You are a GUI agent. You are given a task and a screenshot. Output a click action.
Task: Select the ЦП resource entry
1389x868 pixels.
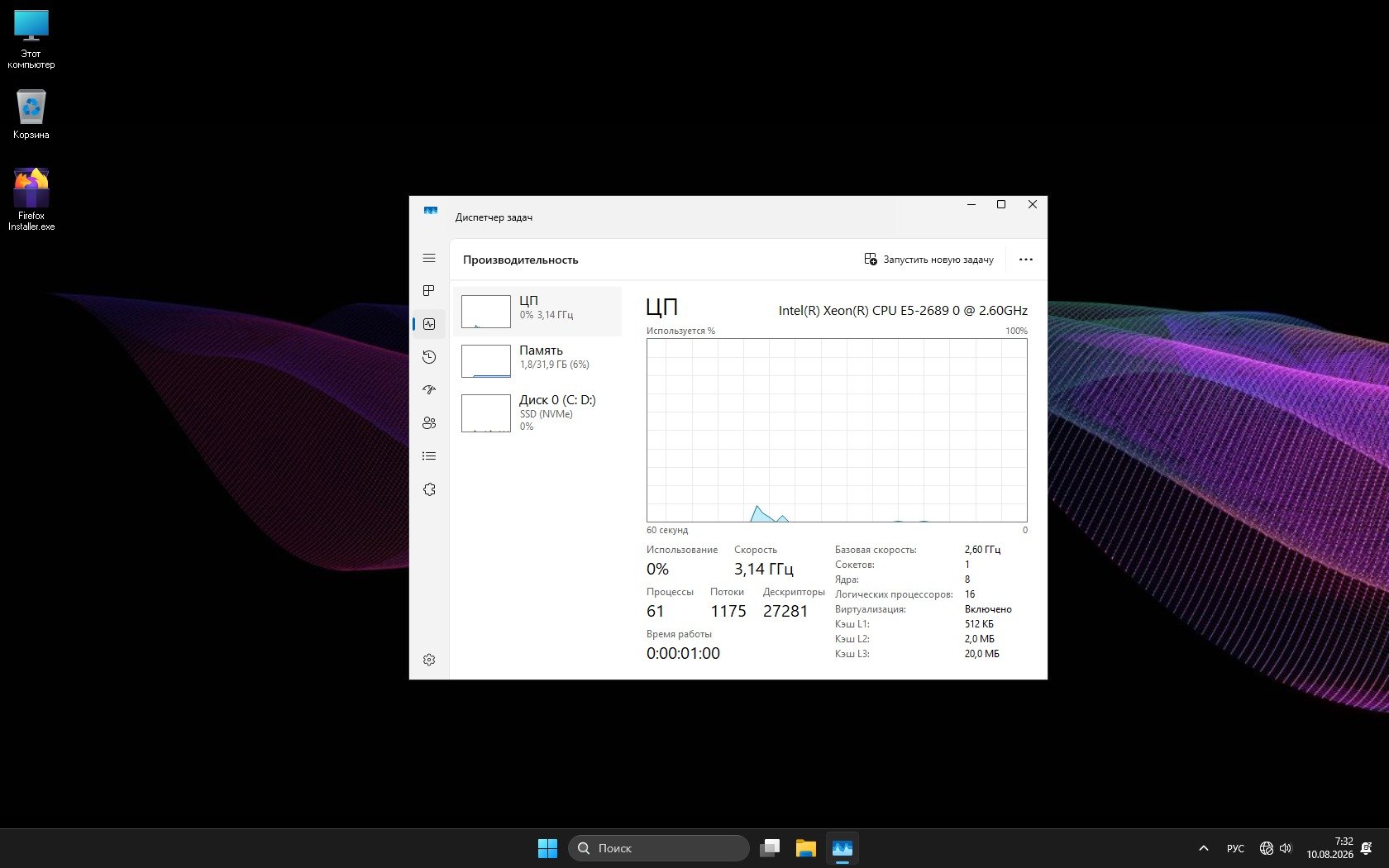(537, 312)
